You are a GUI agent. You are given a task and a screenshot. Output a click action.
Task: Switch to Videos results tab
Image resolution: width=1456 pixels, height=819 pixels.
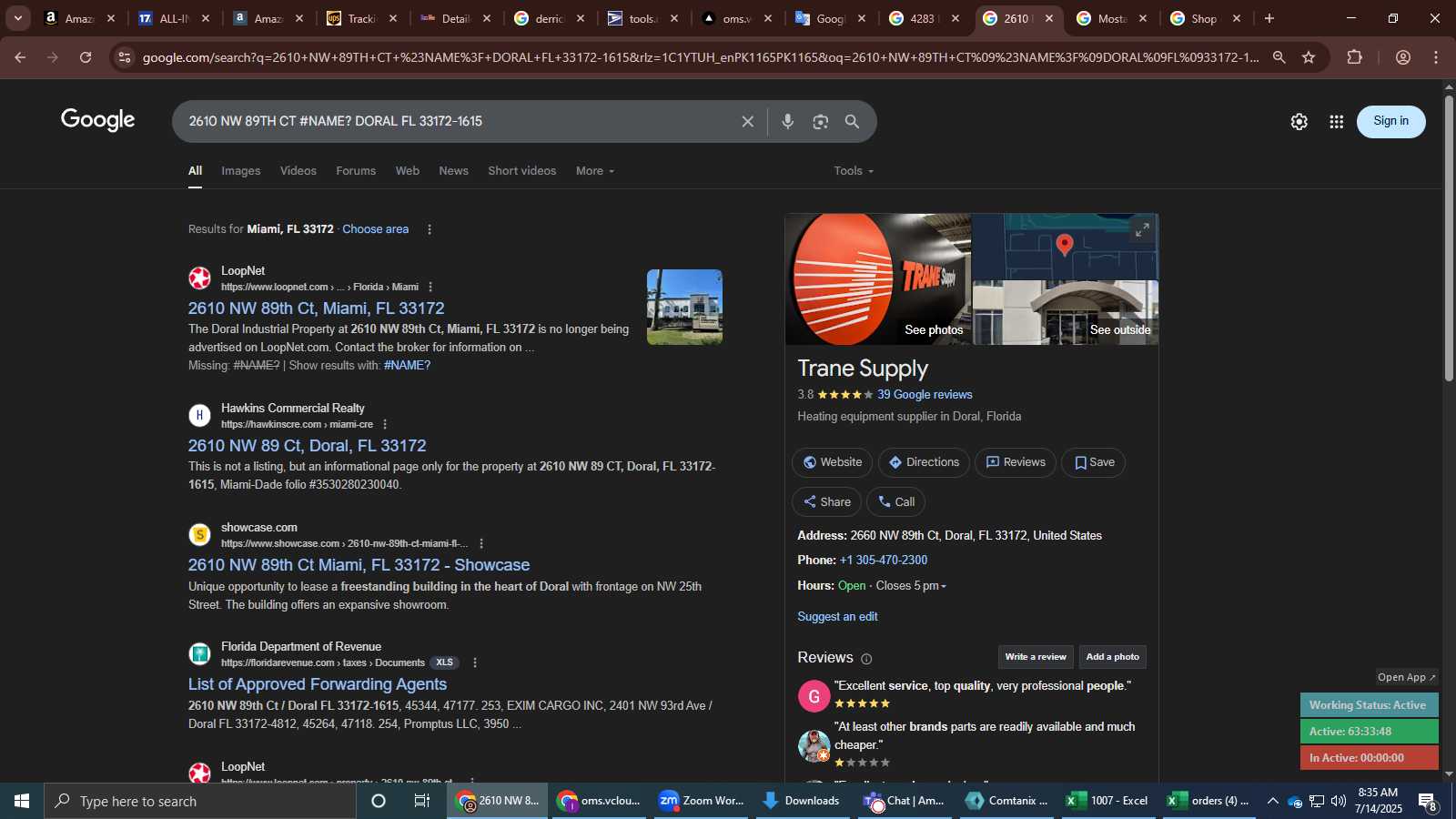pyautogui.click(x=298, y=171)
